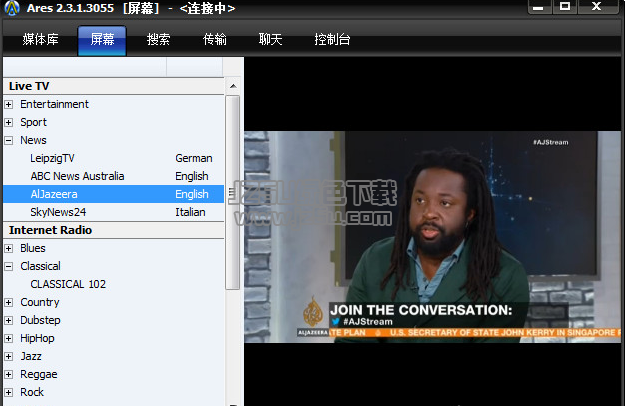Minimize the Ares window
626x406 pixels.
539,7
